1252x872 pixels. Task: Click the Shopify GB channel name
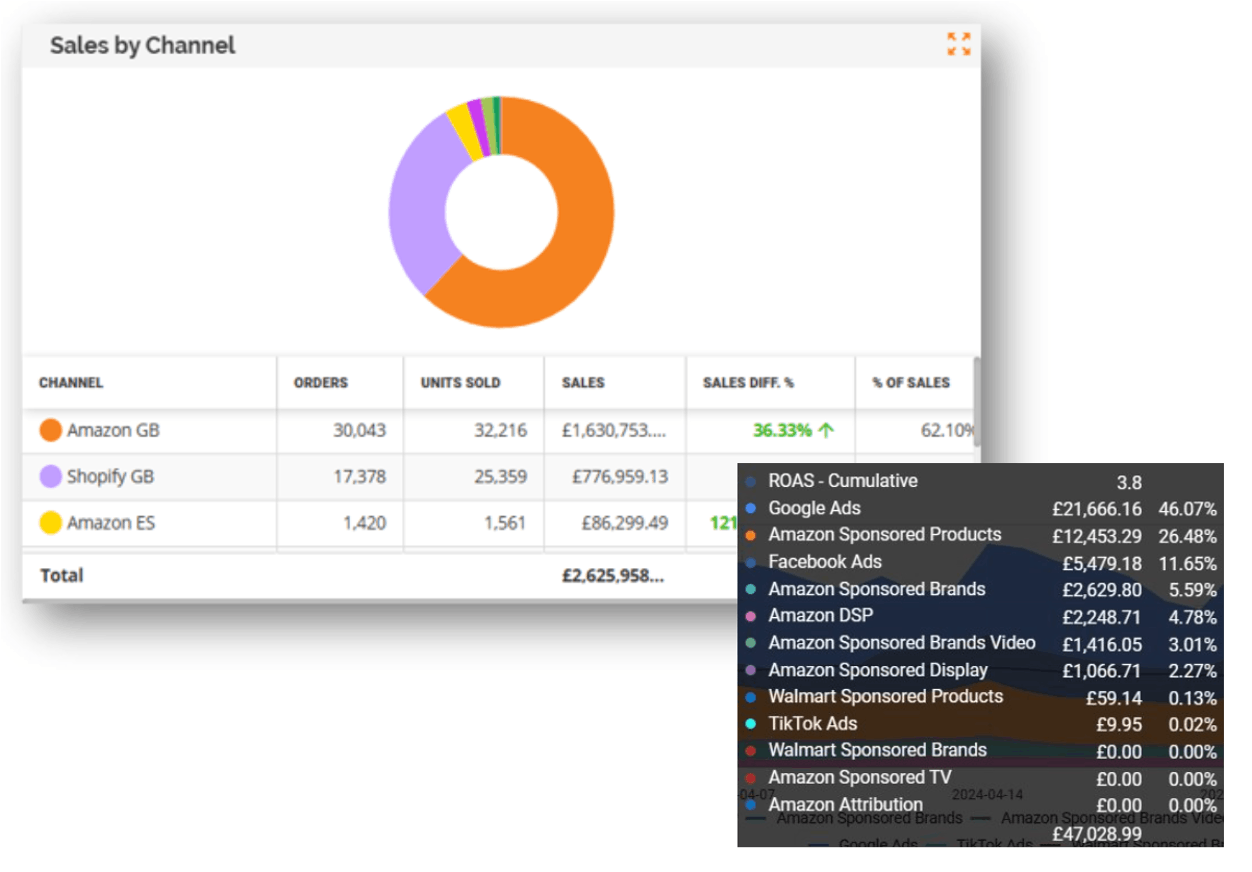point(110,477)
